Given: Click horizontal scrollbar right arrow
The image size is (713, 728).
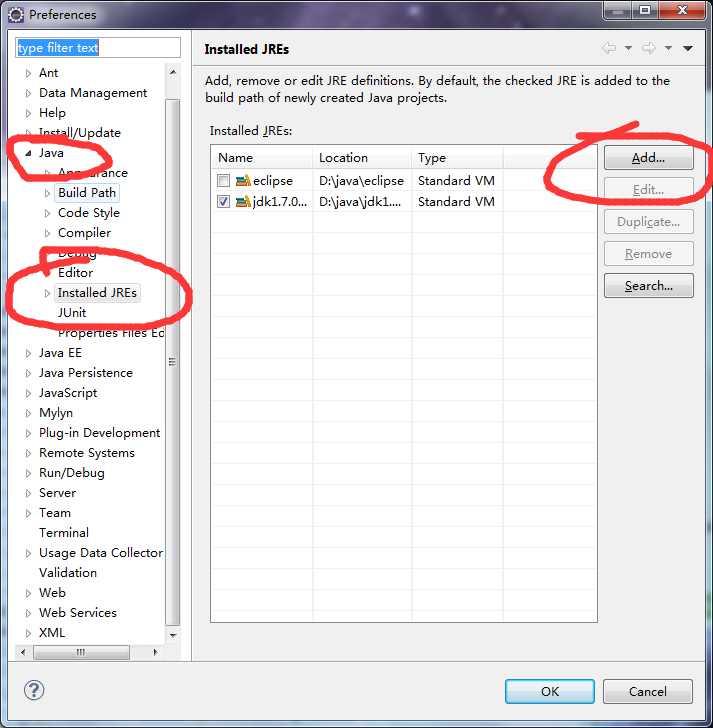Looking at the screenshot, I should click(156, 652).
